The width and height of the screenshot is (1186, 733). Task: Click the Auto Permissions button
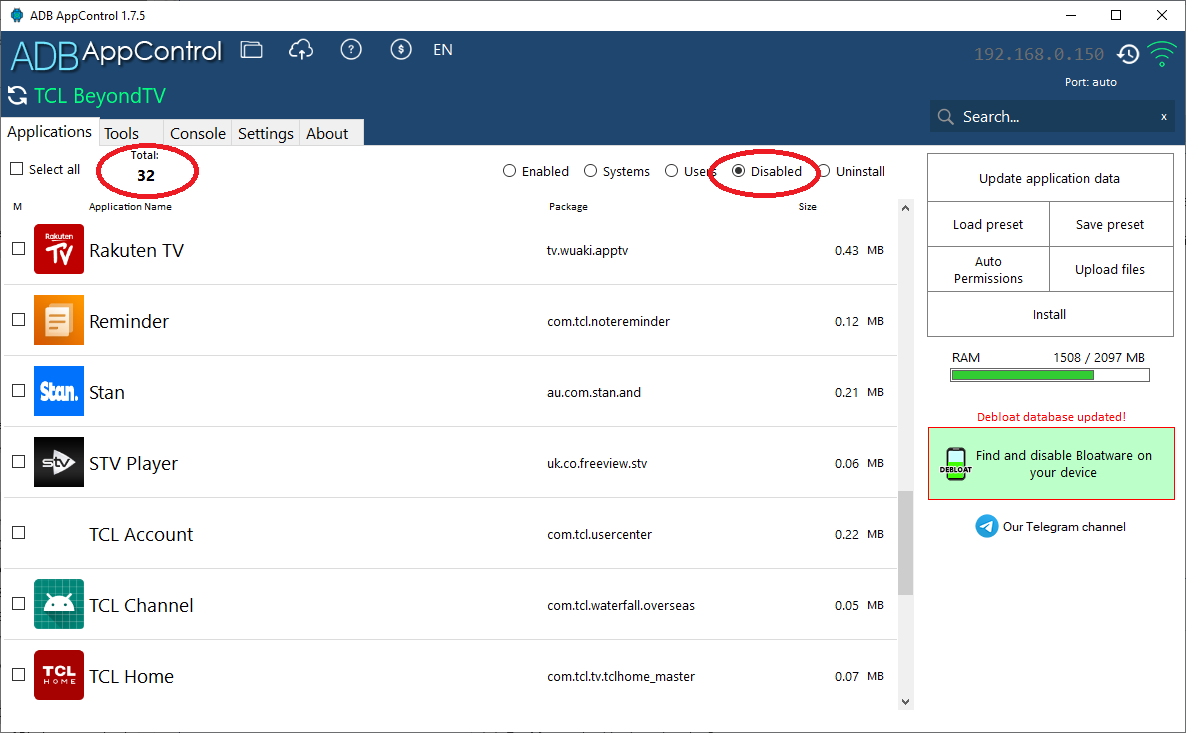[988, 269]
